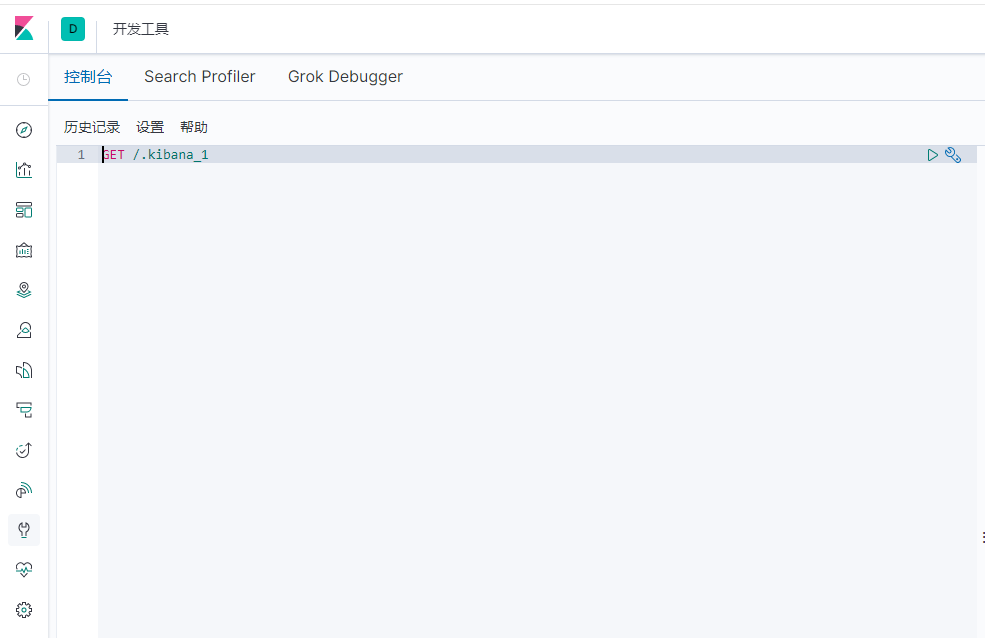Open Logs from the sidebar

(24, 411)
